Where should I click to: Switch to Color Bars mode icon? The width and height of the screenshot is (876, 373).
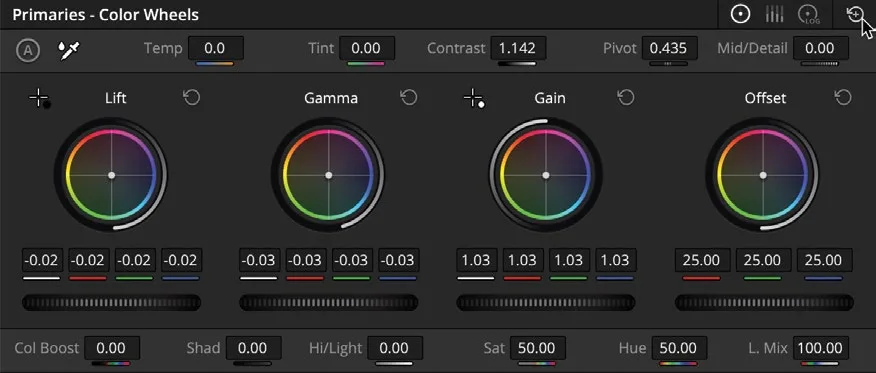(774, 15)
